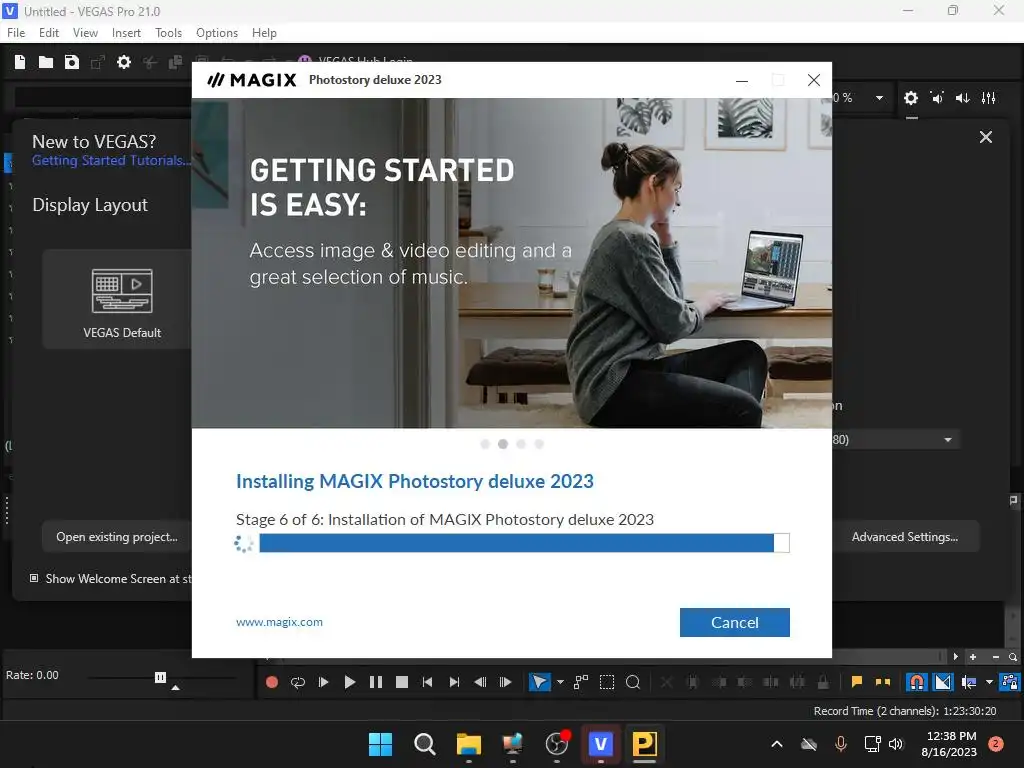
Task: Click Open existing project button
Action: tap(117, 537)
